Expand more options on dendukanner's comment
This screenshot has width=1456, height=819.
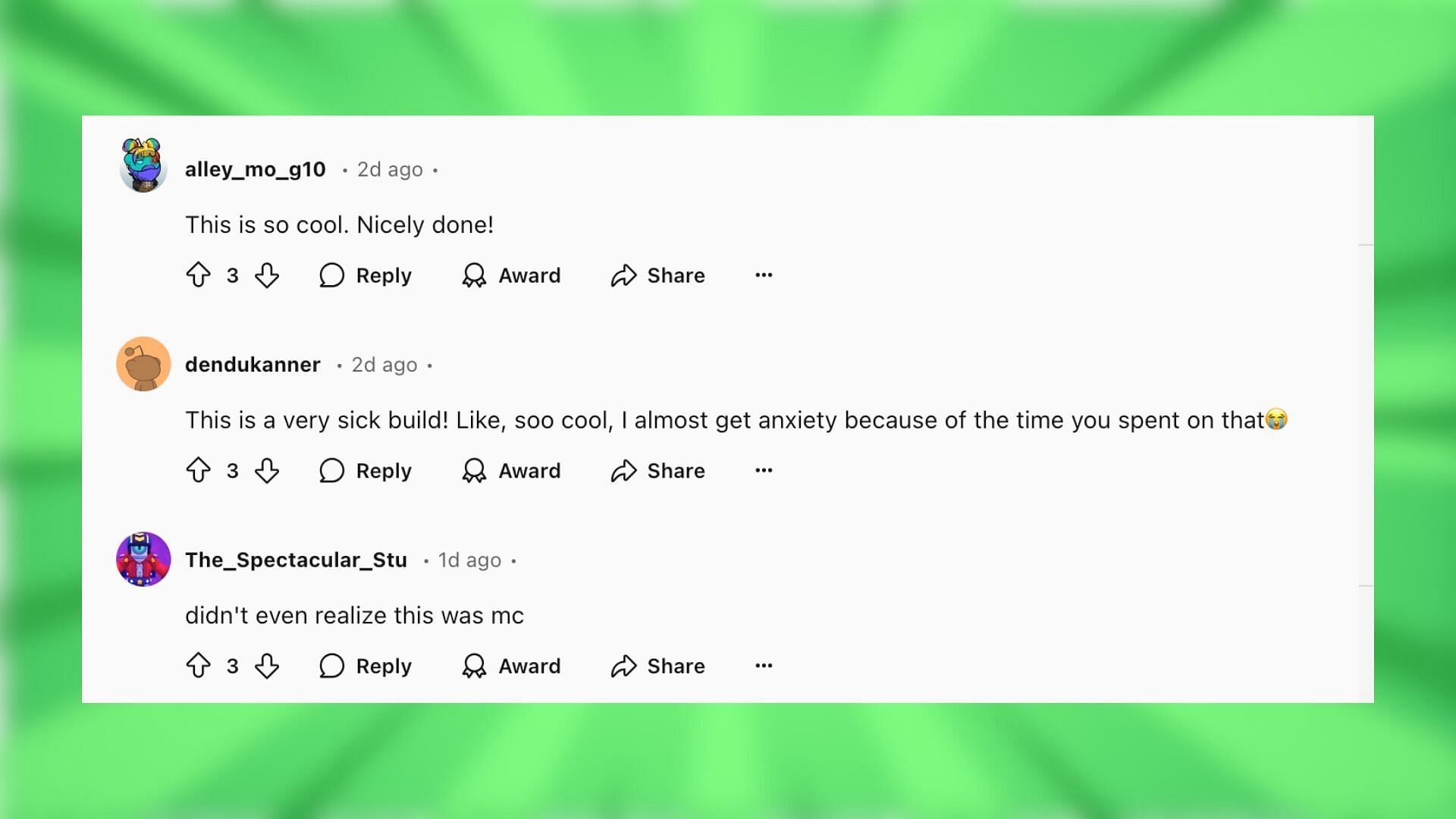[x=764, y=470]
